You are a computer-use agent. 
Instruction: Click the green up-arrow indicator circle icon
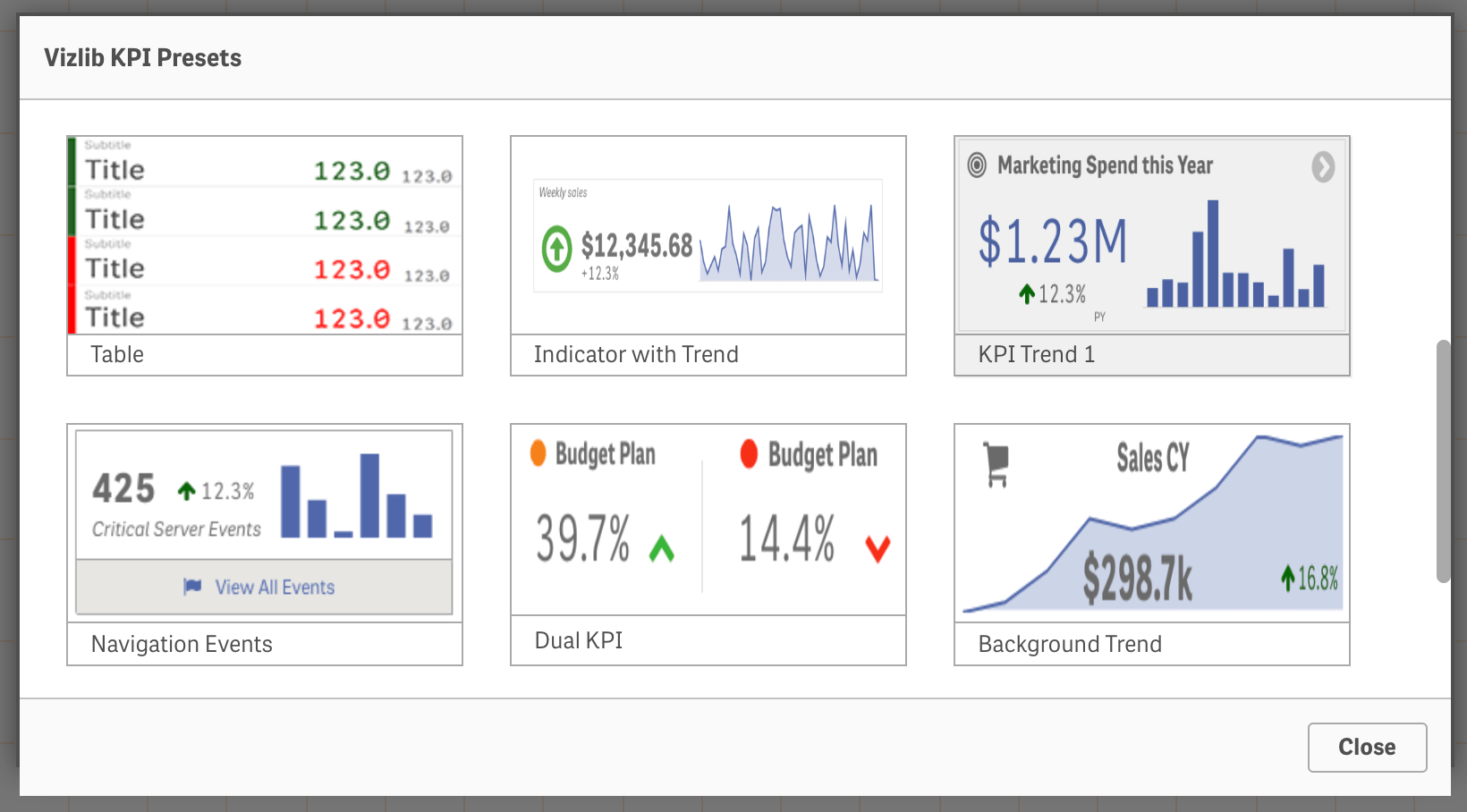coord(556,249)
